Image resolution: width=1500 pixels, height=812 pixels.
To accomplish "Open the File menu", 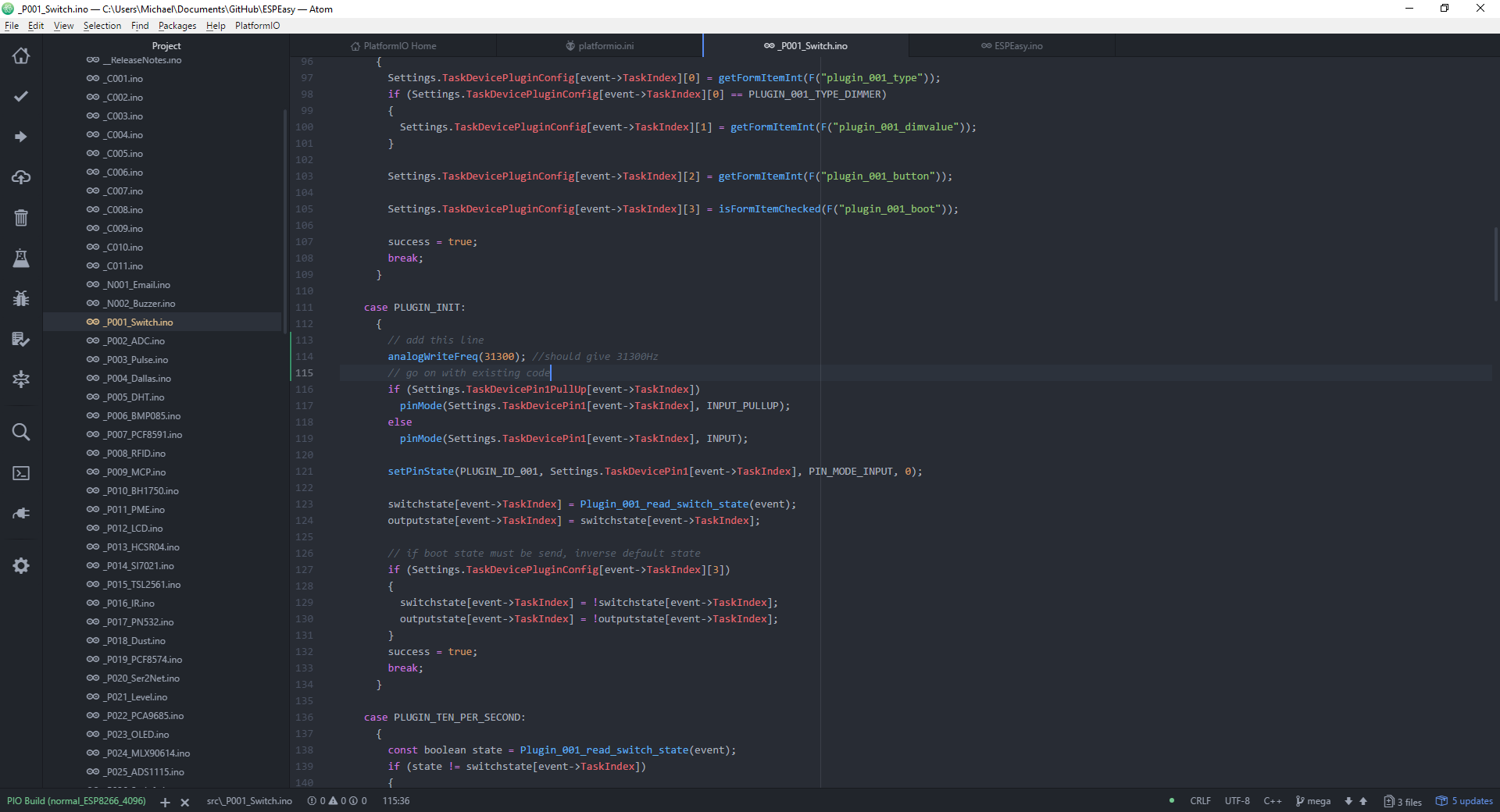I will 12,26.
